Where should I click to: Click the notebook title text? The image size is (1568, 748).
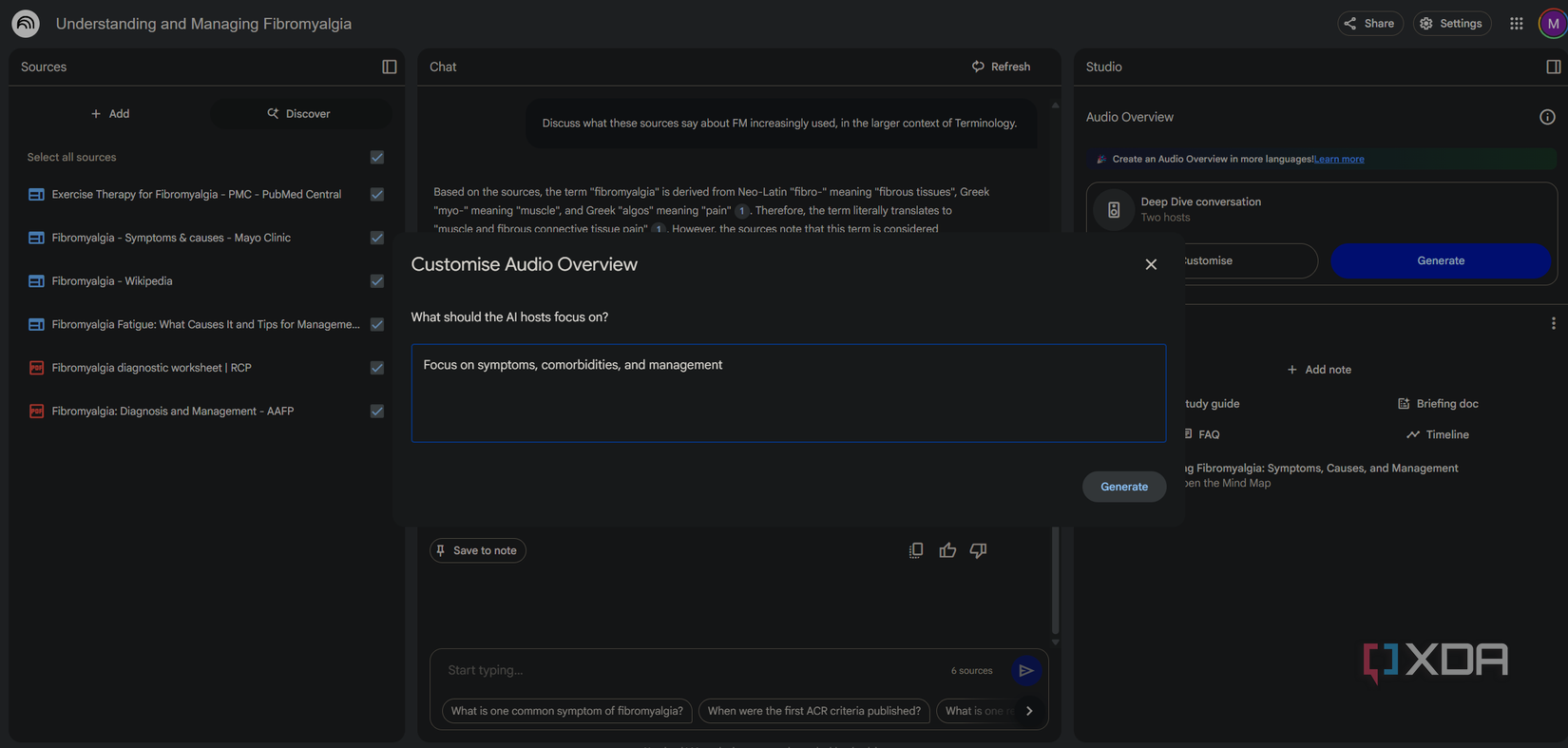[203, 24]
